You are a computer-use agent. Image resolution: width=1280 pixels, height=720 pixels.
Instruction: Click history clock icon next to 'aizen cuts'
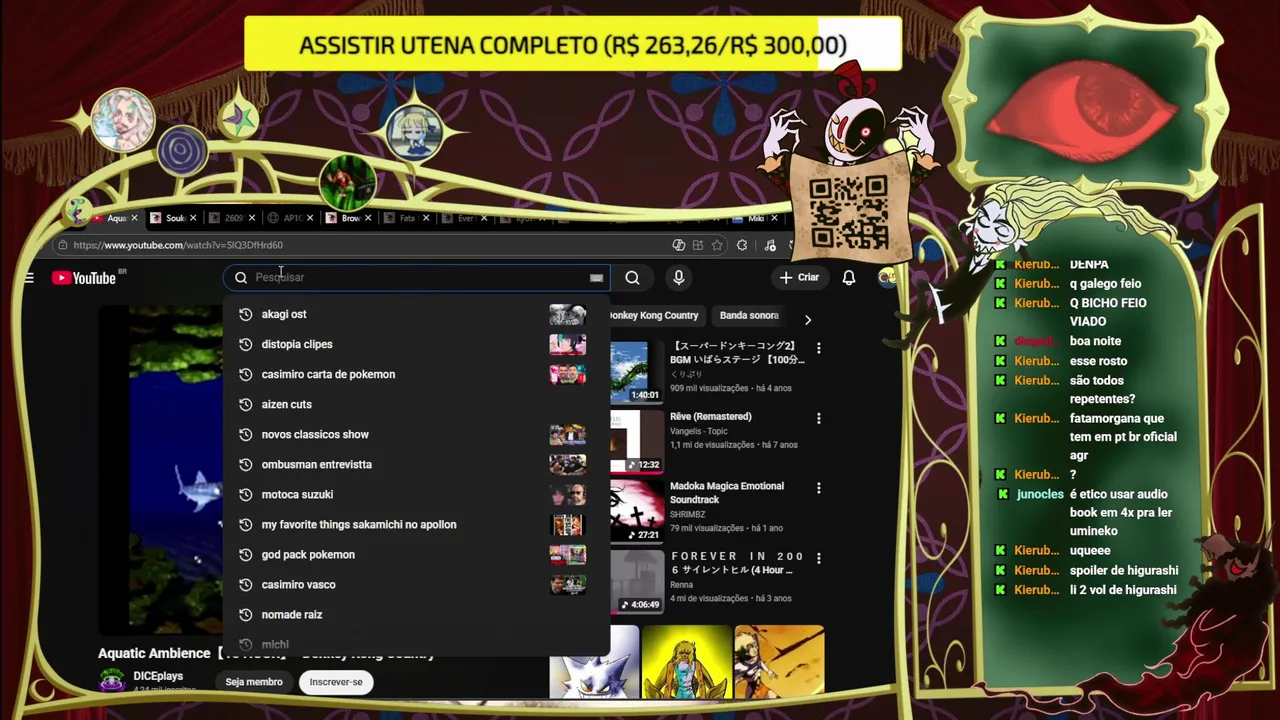pos(245,404)
